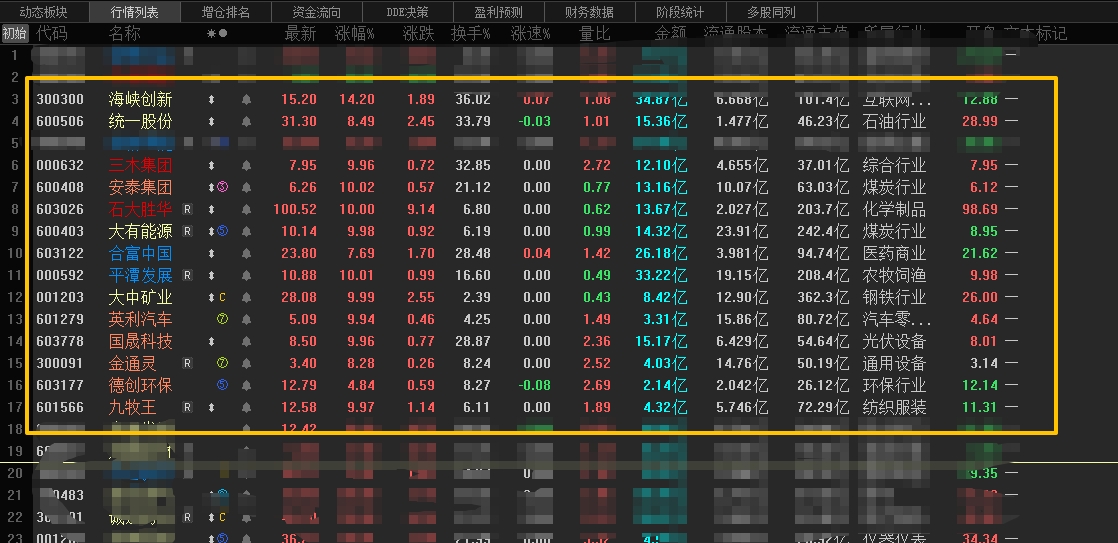1118x543 pixels.
Task: Switch to the DDE决策 tab
Action: [408, 12]
